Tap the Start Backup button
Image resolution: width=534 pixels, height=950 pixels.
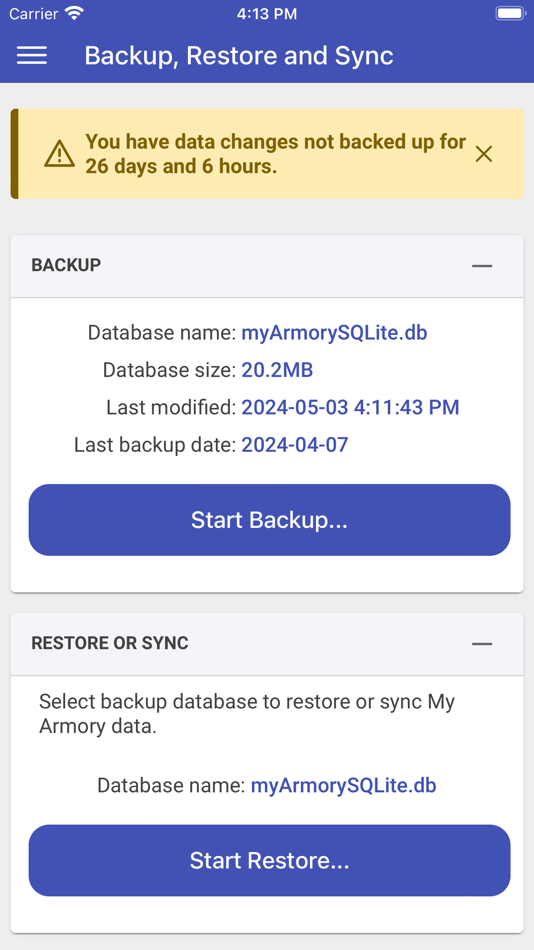tap(269, 520)
